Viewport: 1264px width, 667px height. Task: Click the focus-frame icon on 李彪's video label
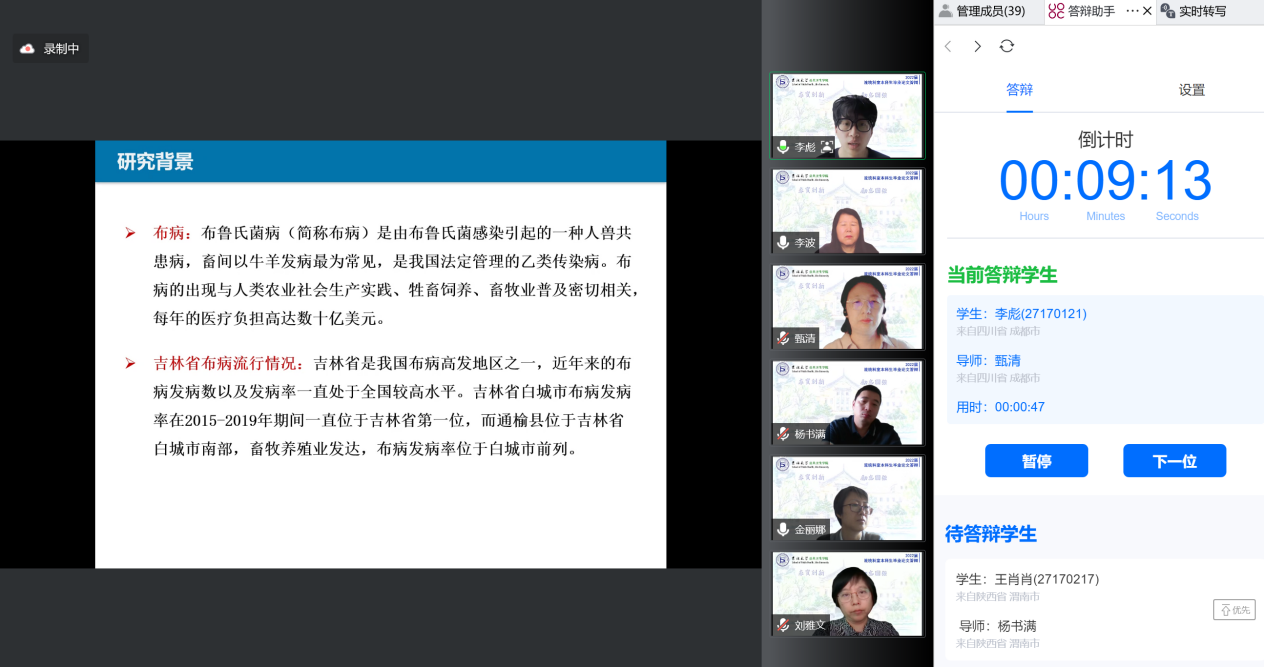(827, 147)
